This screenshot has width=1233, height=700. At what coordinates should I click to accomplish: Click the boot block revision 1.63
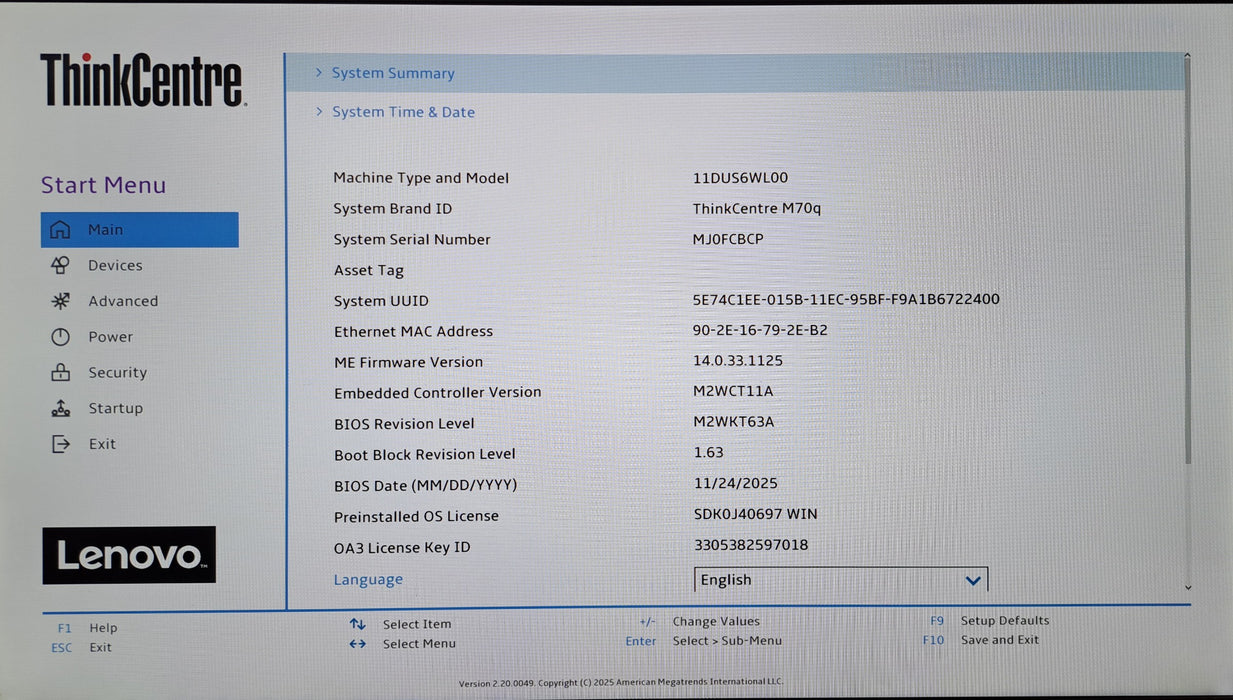[x=708, y=452]
